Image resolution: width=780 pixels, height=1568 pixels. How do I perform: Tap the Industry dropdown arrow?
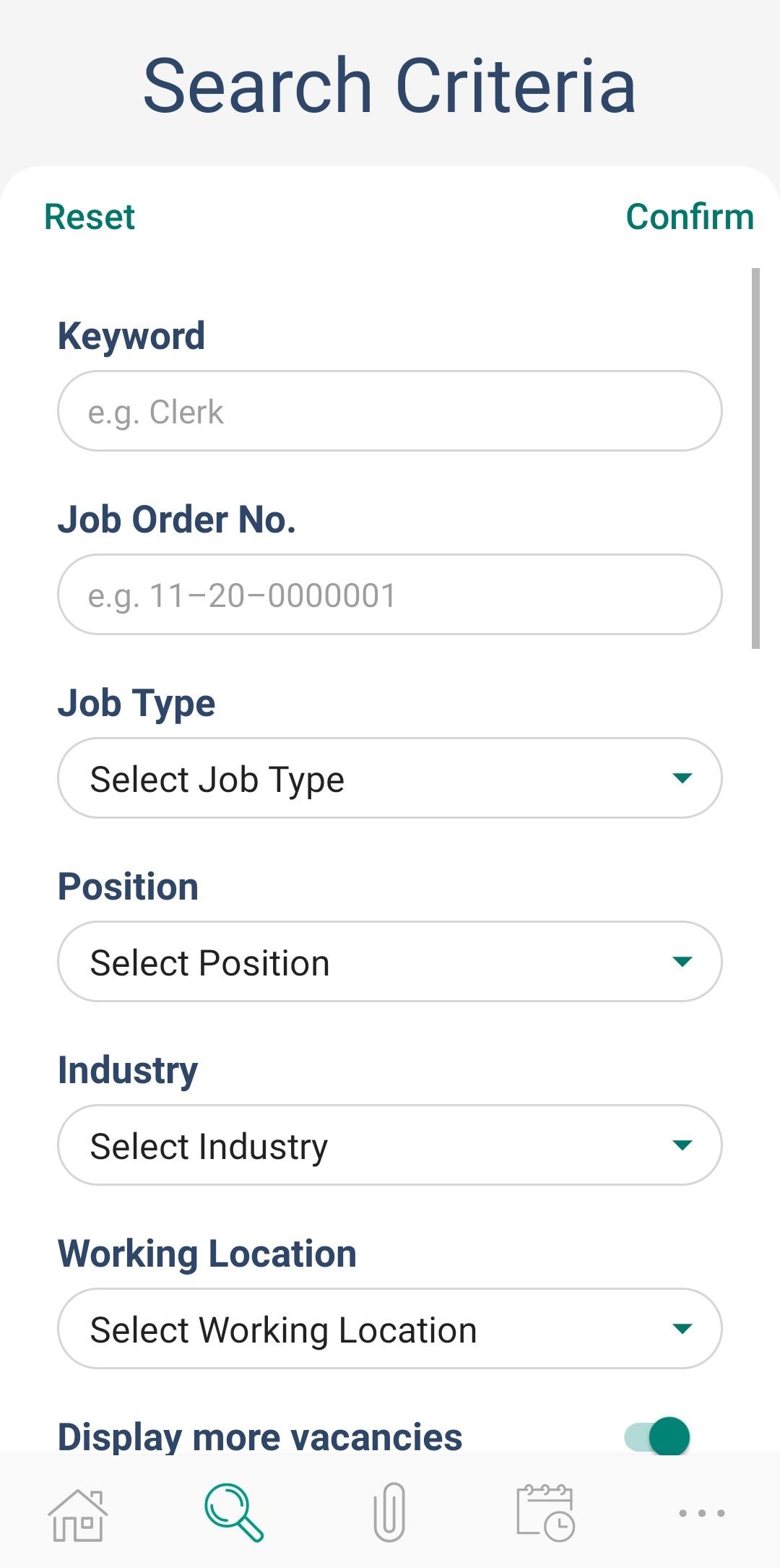(x=682, y=1145)
